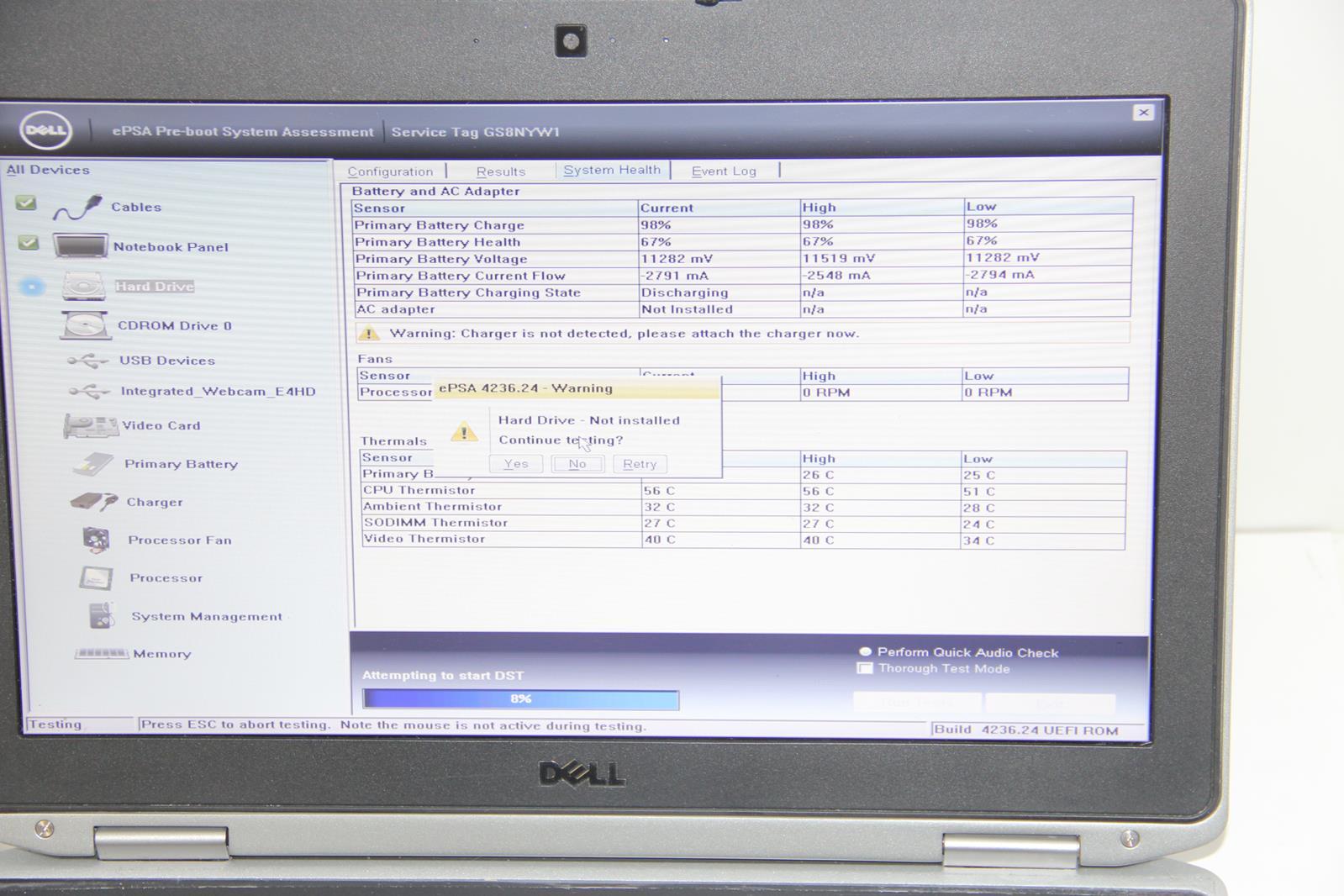Click SODIMM Thermistor row label
The width and height of the screenshot is (1344, 896).
tap(435, 522)
